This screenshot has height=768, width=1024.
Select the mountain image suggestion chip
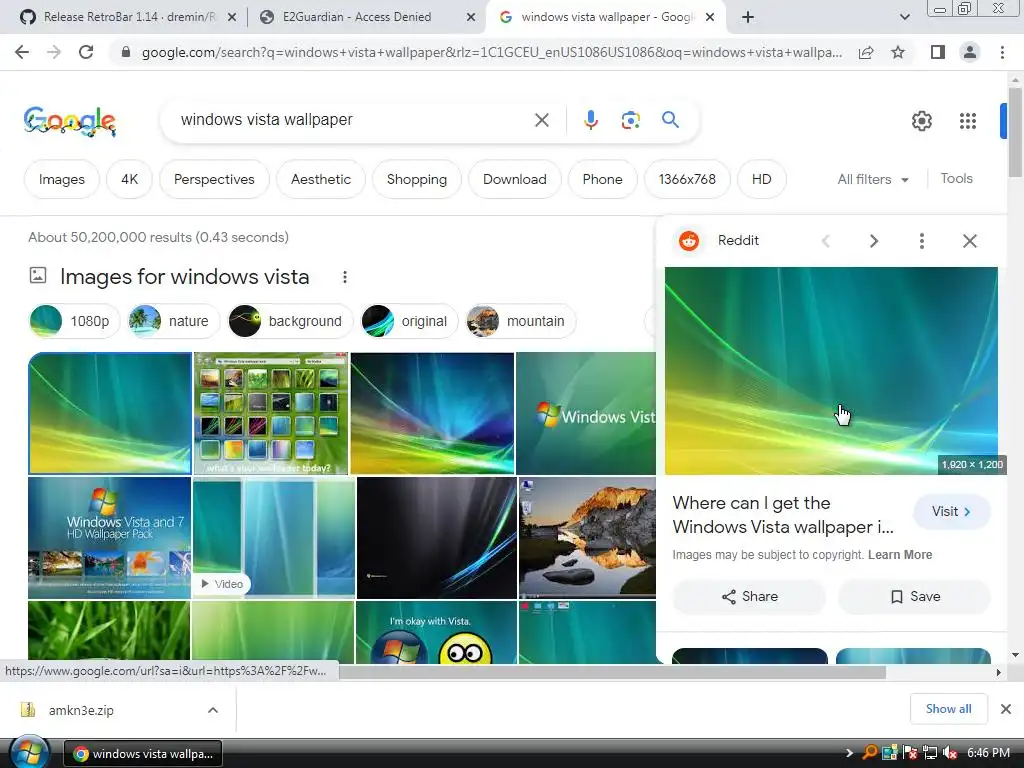tap(520, 321)
